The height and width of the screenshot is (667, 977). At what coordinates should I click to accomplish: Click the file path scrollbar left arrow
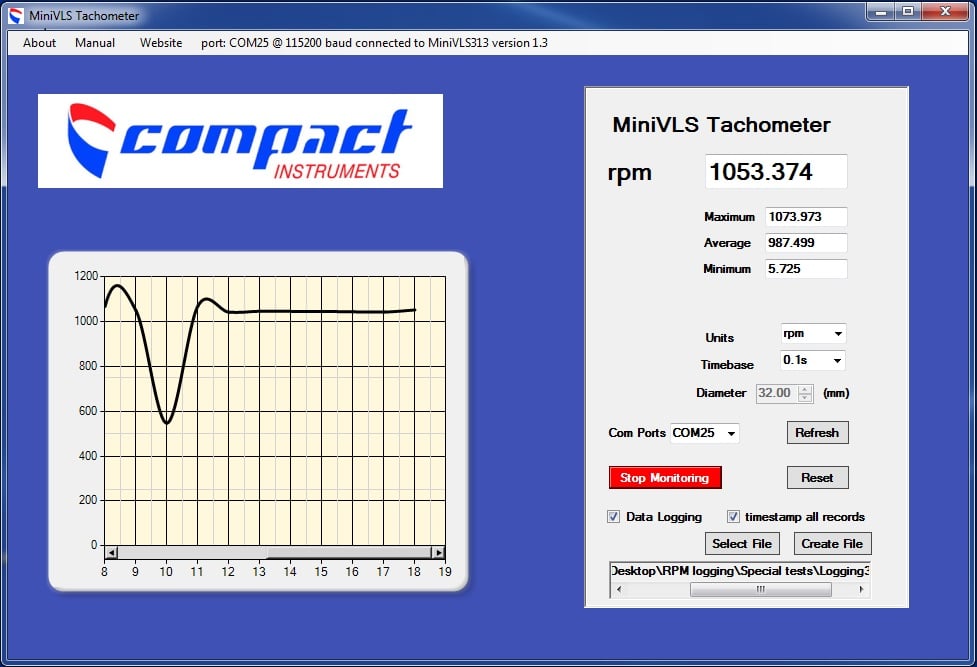(x=619, y=589)
